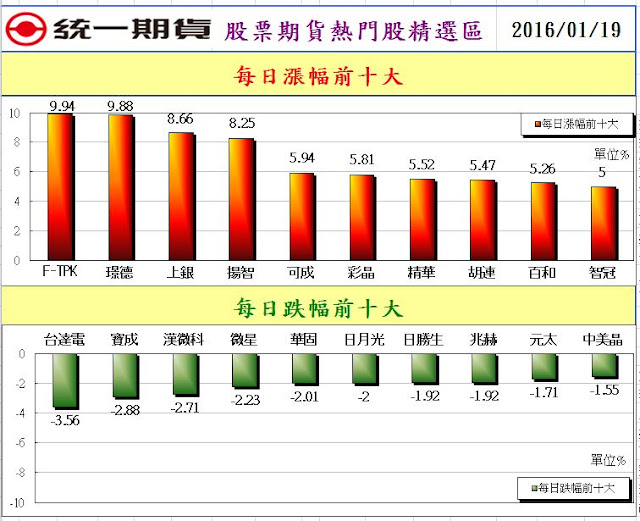Click the 漢微科 category label
The image size is (640, 521).
tap(184, 339)
